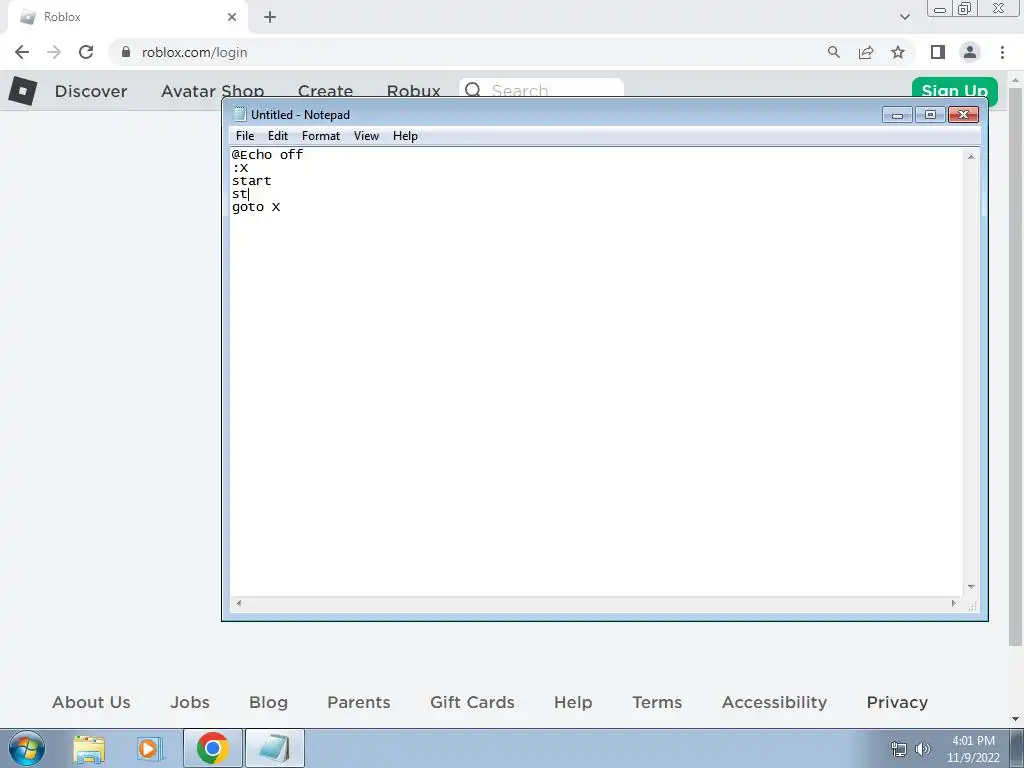Image resolution: width=1024 pixels, height=768 pixels.
Task: Go back with the browser back arrow
Action: pyautogui.click(x=22, y=52)
